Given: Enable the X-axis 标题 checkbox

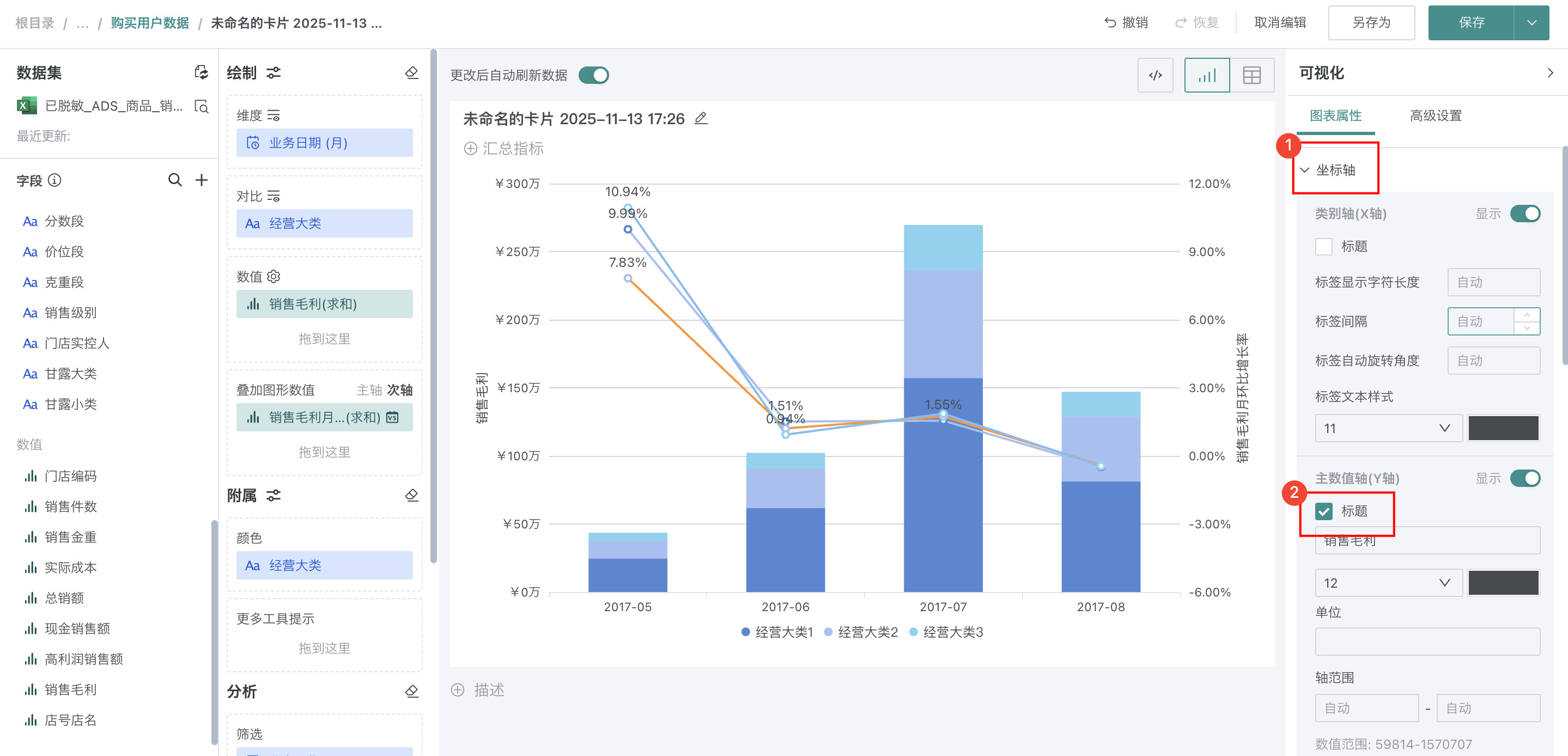Looking at the screenshot, I should coord(1323,247).
